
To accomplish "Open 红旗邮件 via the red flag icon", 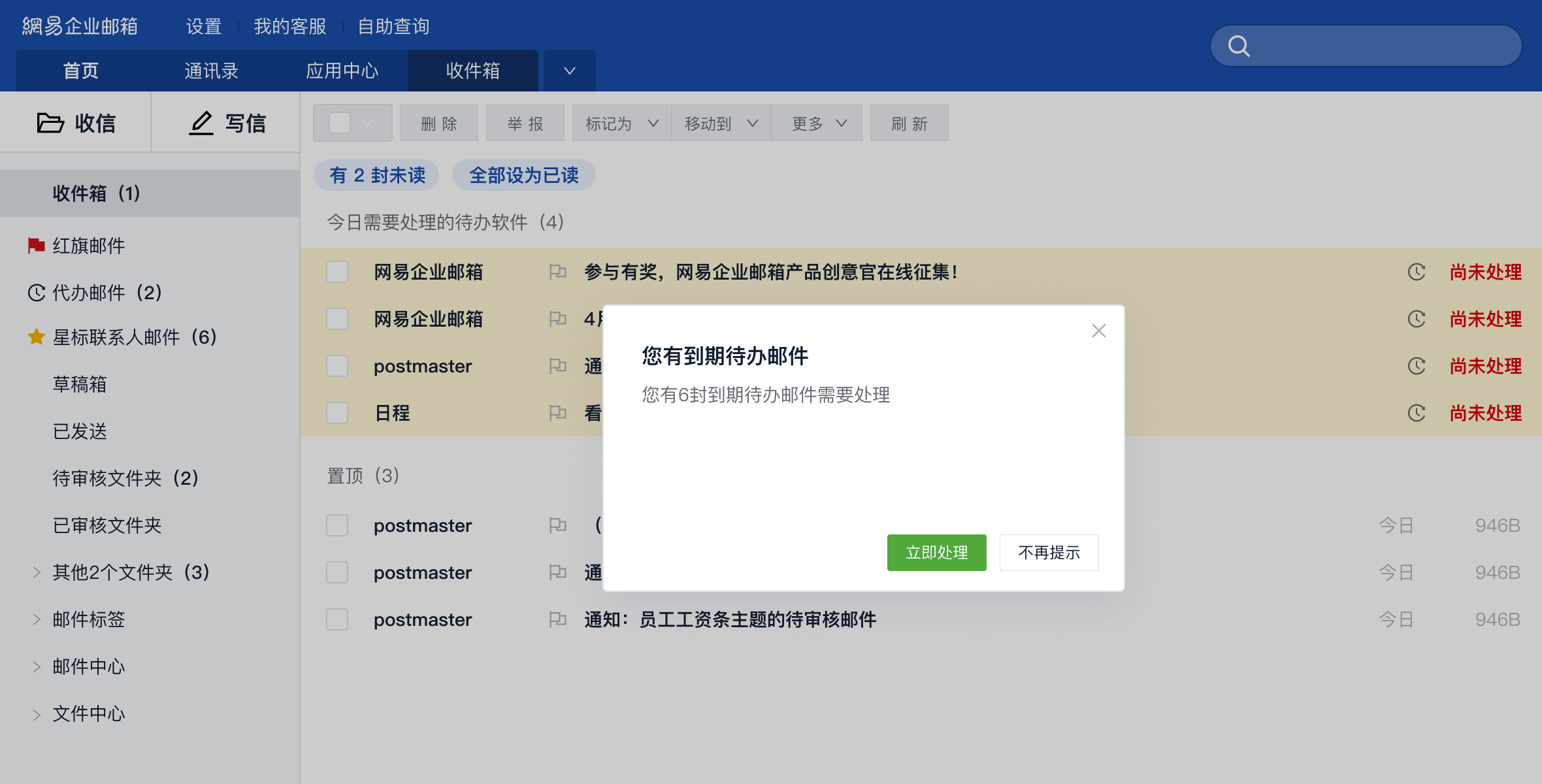I will (x=36, y=246).
